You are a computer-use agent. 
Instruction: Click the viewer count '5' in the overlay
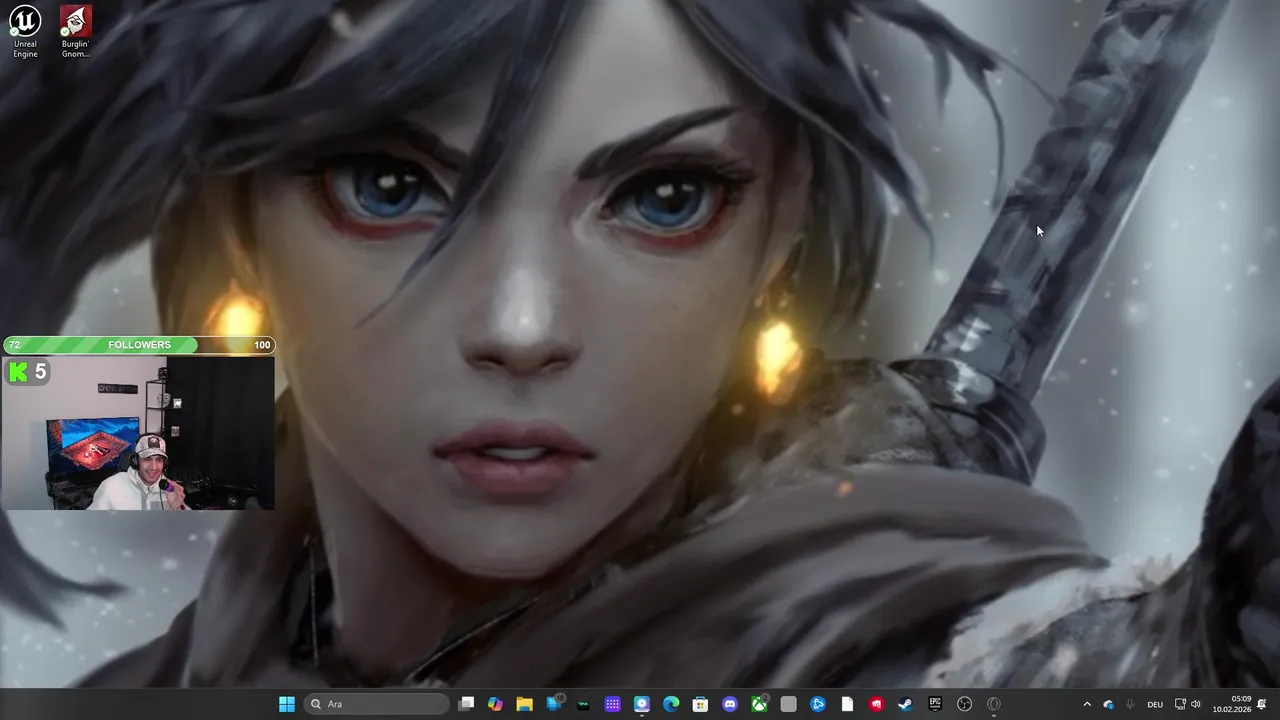pos(41,372)
